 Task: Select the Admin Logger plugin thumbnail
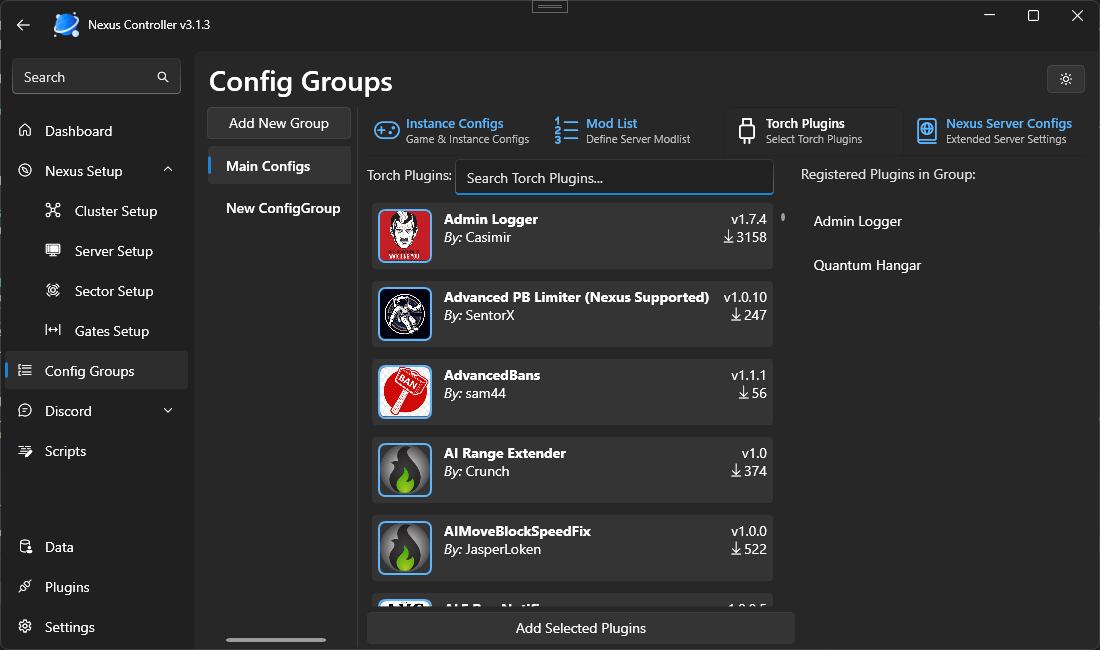pyautogui.click(x=405, y=236)
